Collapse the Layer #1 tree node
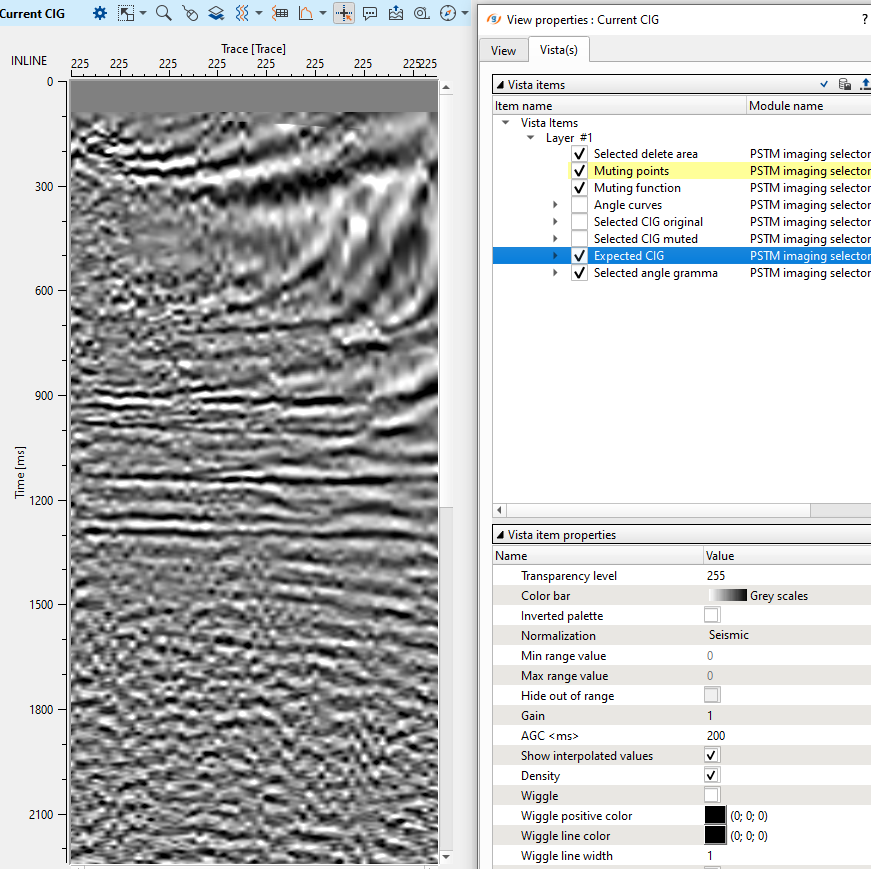 tap(531, 138)
